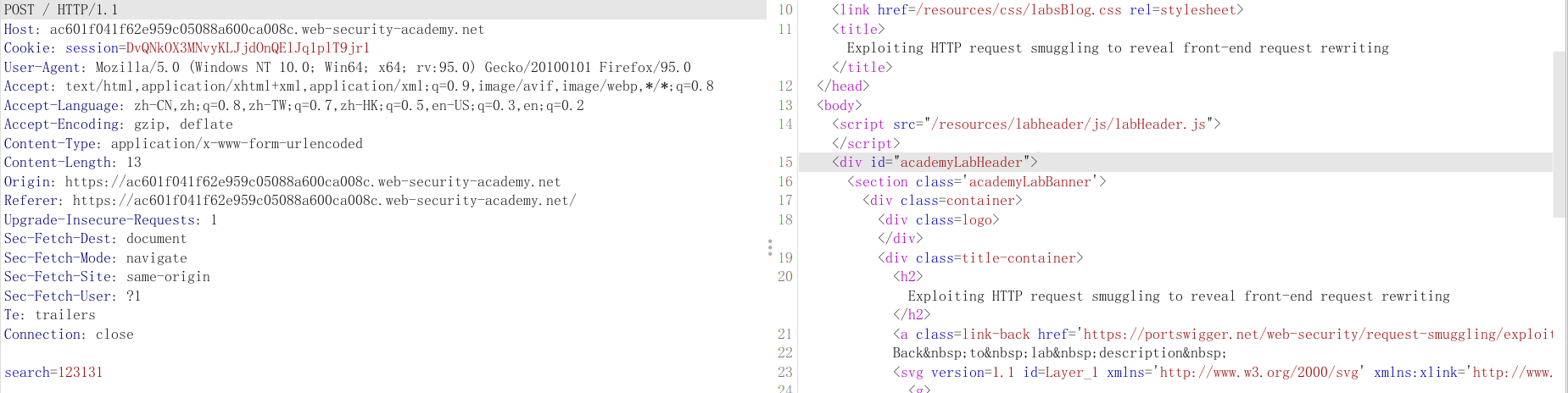The width and height of the screenshot is (1568, 393).
Task: Click line number 15 in response gutter
Action: tap(785, 162)
